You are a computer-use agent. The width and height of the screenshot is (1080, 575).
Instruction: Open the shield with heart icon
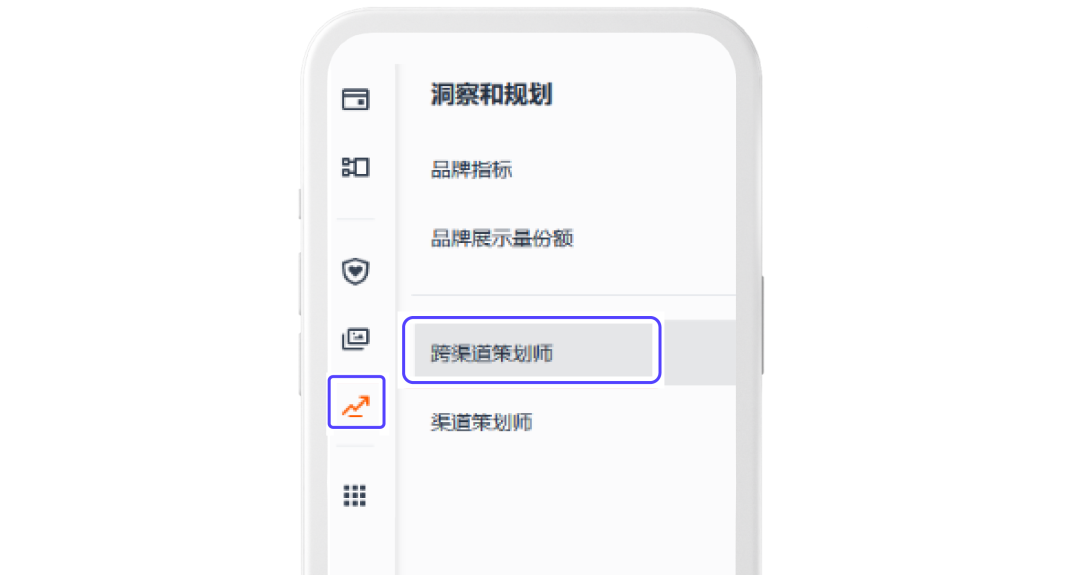[x=355, y=271]
